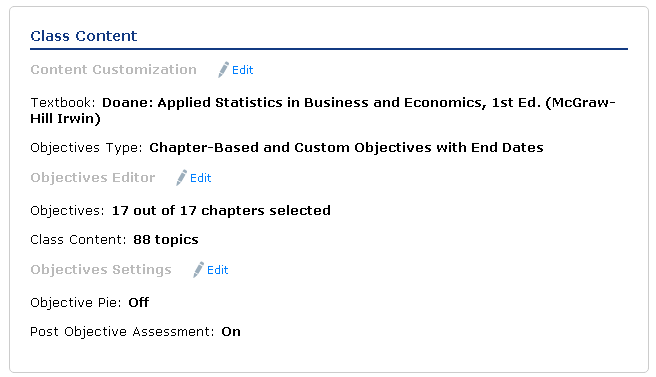Click the Objectives Type field label
The height and width of the screenshot is (377, 656).
[x=87, y=148]
